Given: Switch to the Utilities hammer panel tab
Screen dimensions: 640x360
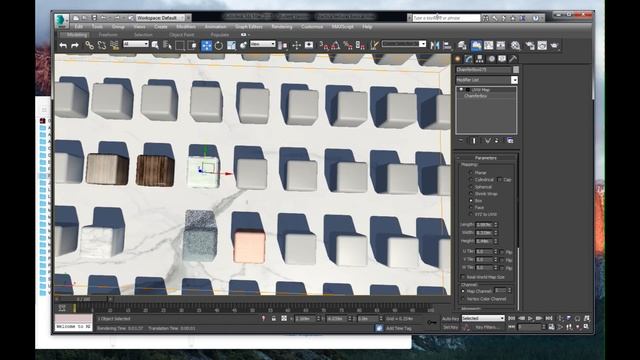Looking at the screenshot, I should click(513, 59).
